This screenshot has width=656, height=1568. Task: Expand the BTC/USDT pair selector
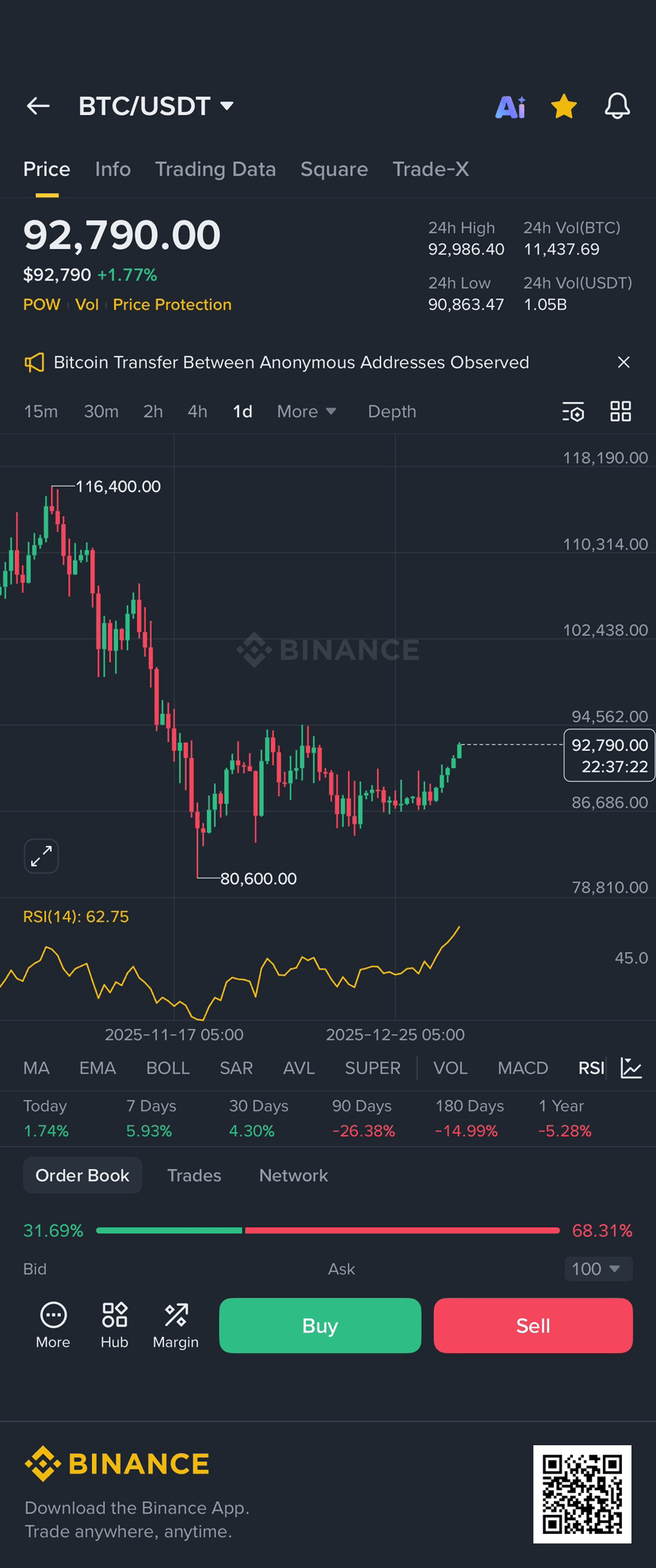(x=156, y=105)
